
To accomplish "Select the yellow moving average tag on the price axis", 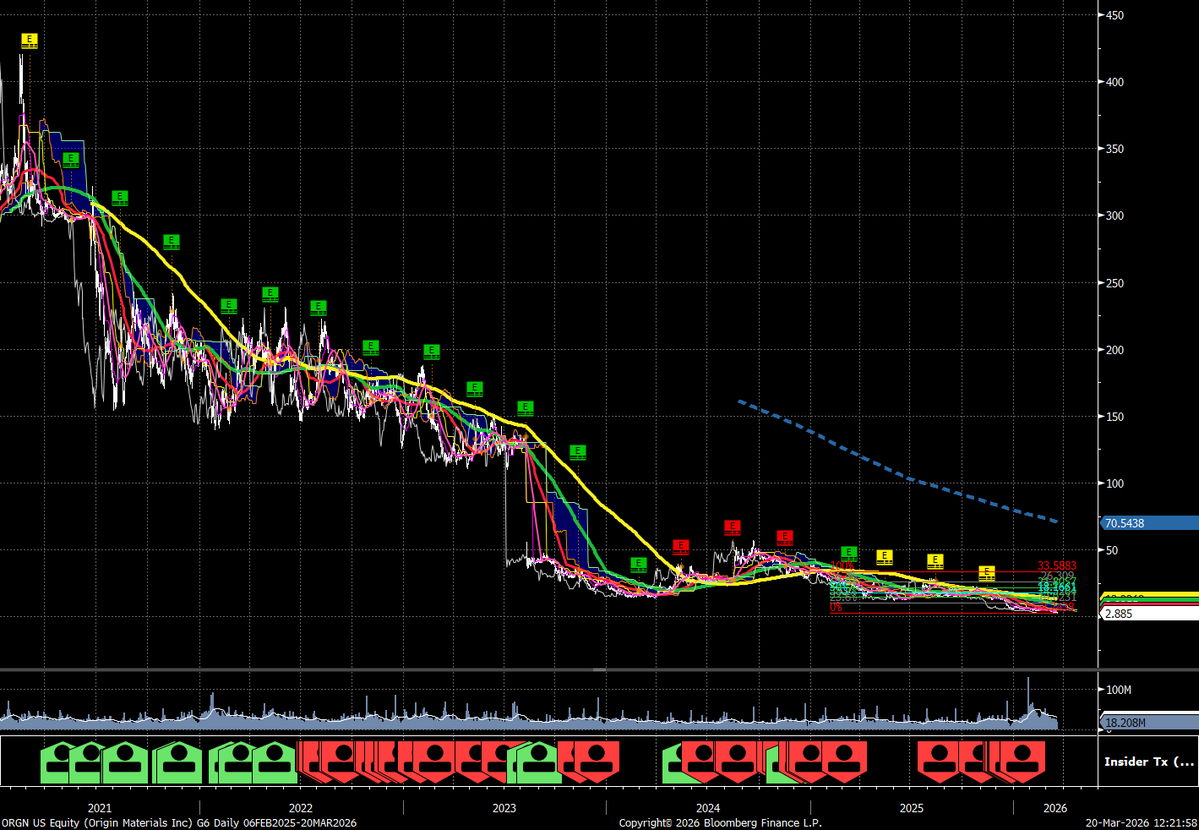I will (1149, 596).
